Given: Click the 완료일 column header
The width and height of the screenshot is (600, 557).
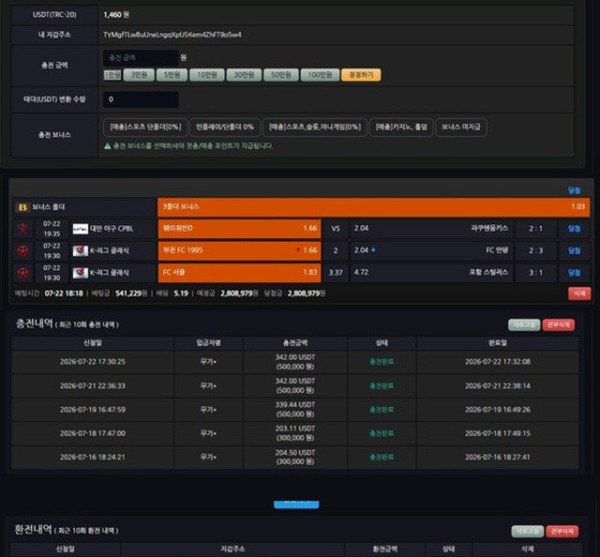Looking at the screenshot, I should click(497, 343).
